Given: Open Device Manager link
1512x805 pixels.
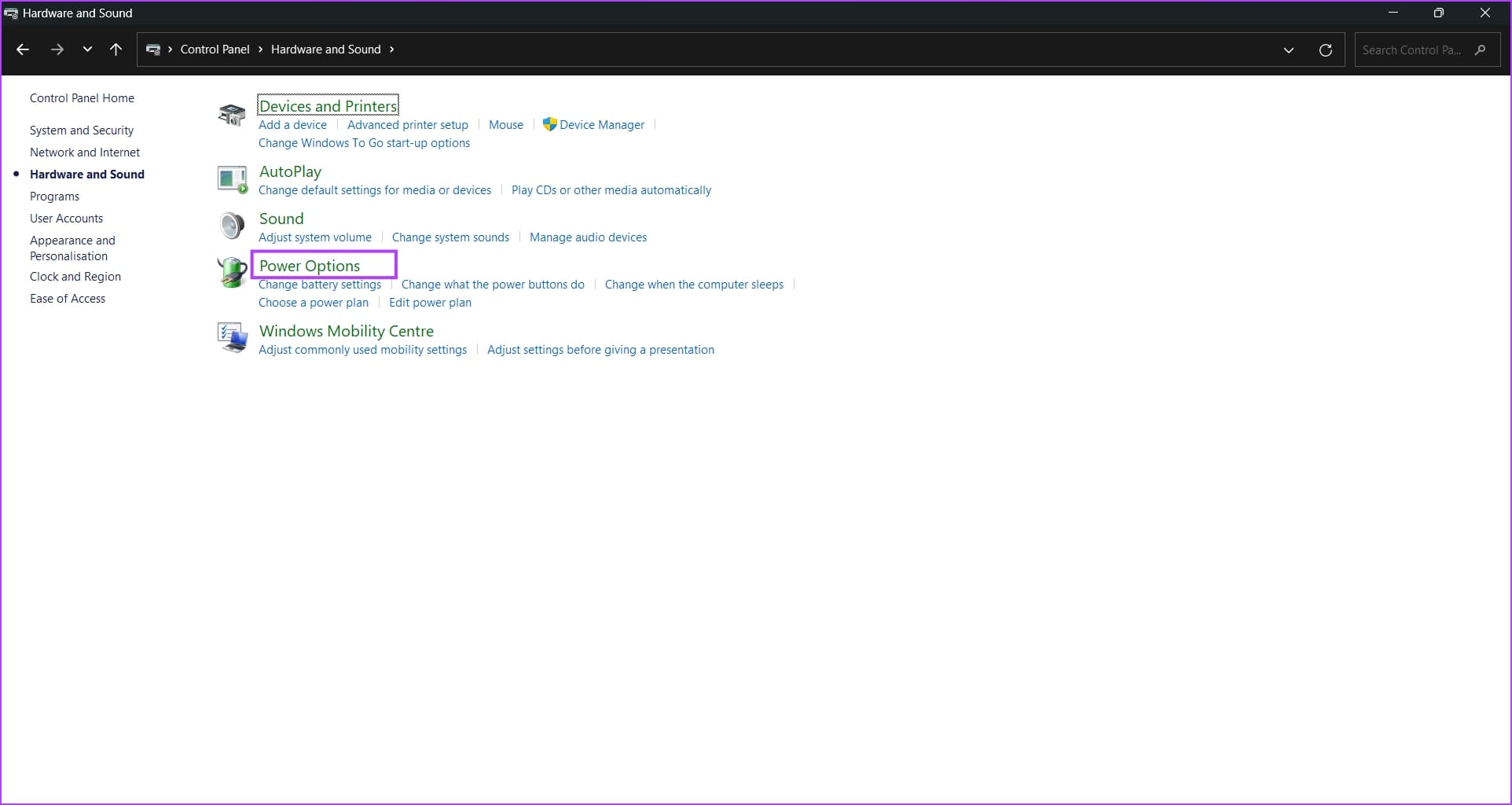Looking at the screenshot, I should pyautogui.click(x=602, y=125).
